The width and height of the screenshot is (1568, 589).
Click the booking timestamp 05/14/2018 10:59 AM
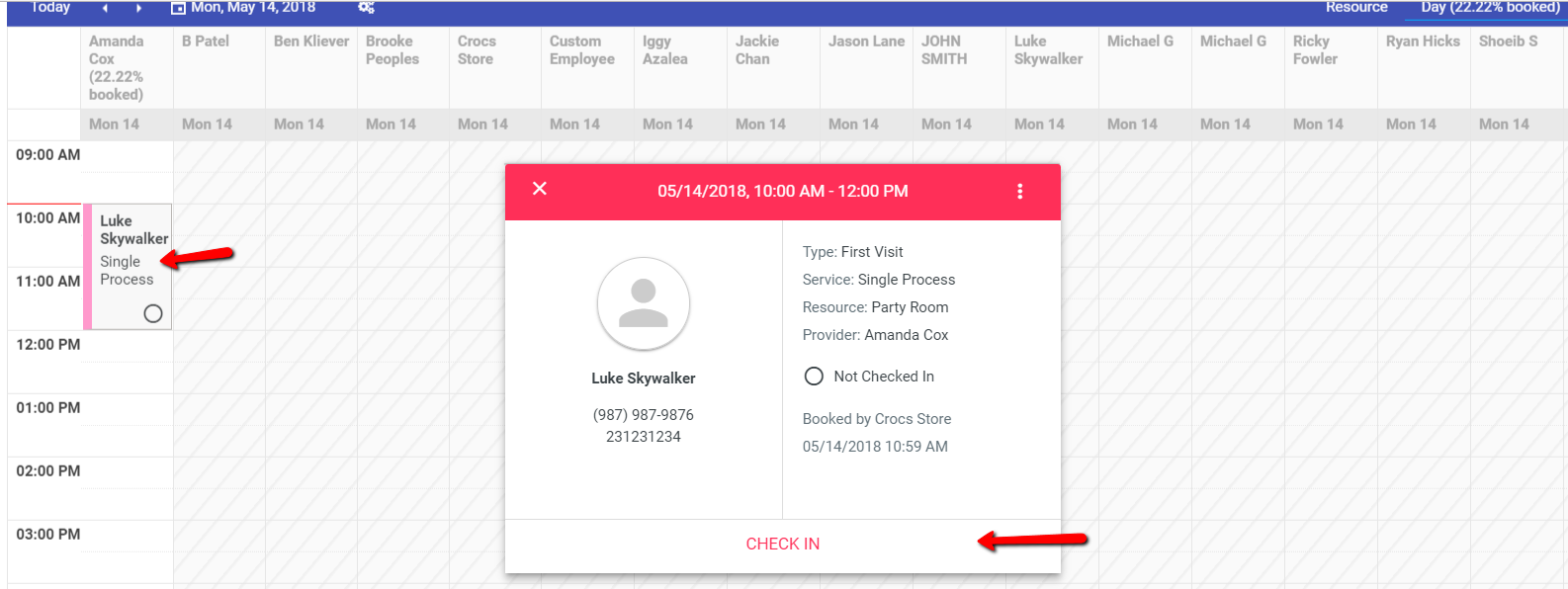click(875, 447)
